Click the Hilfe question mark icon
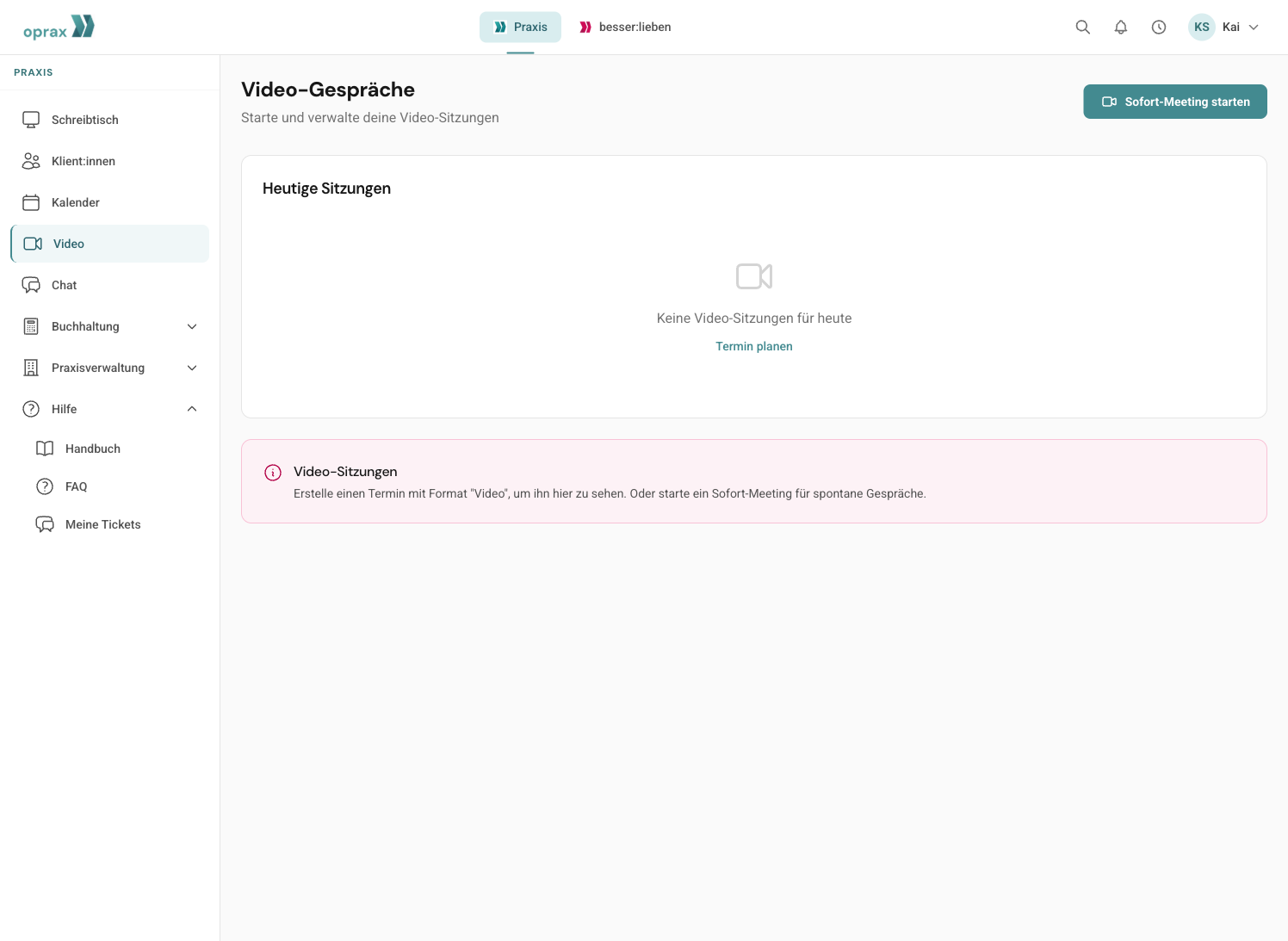The image size is (1288, 941). coord(31,409)
